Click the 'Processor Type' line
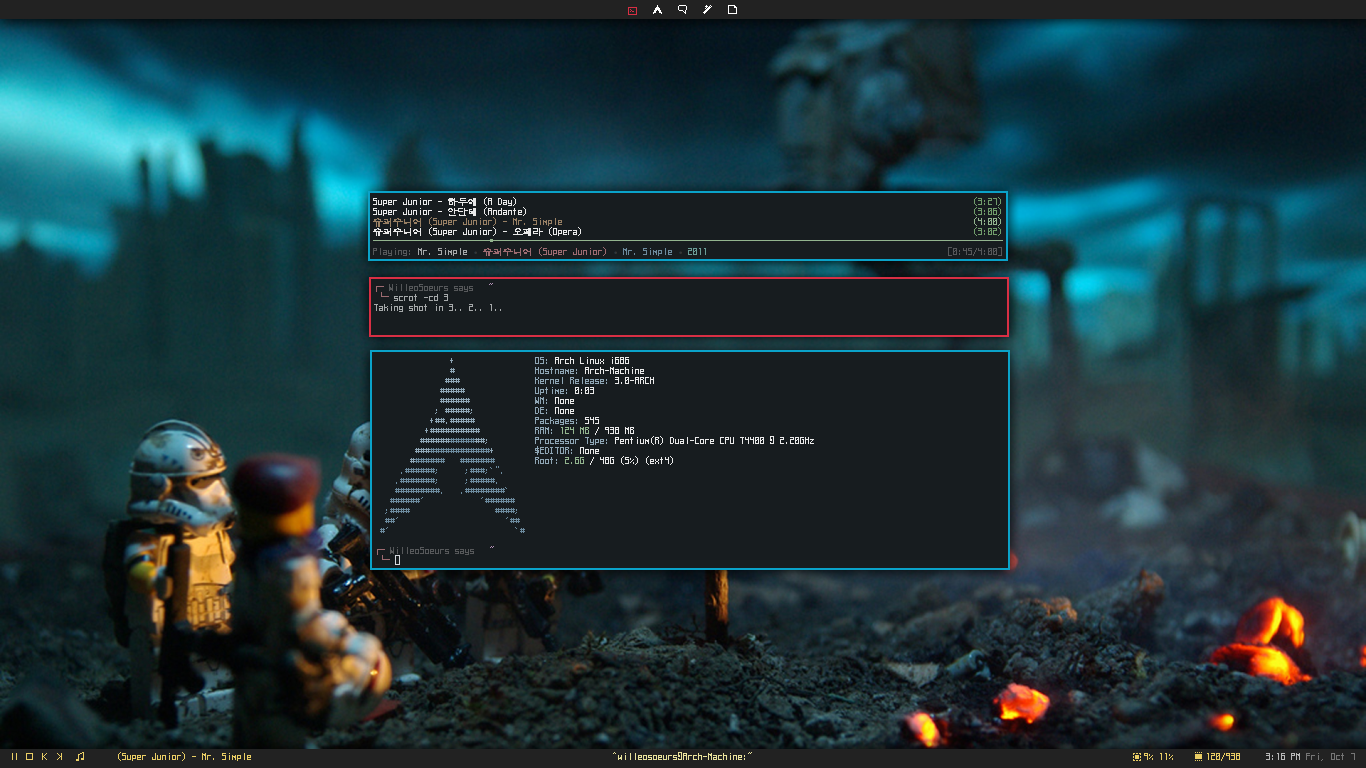Screen dimensions: 1366x768 click(675, 441)
